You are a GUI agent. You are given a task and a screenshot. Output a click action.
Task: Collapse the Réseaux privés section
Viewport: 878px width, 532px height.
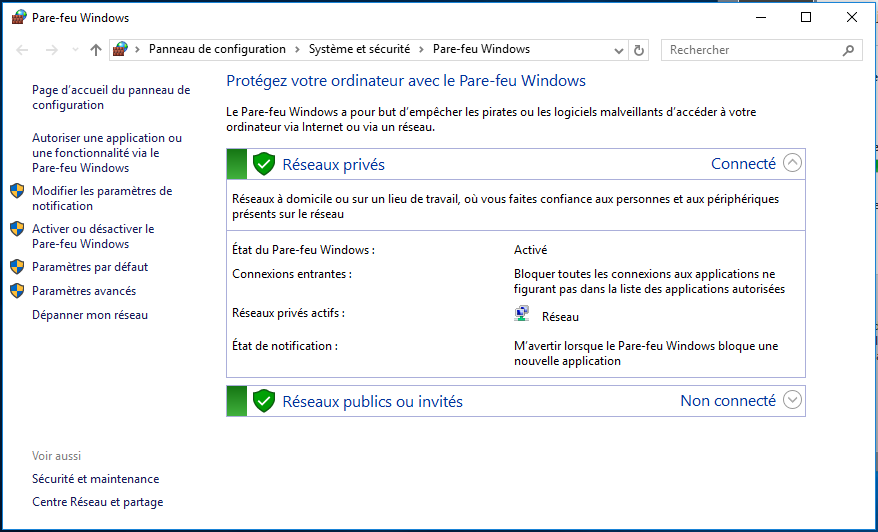click(x=792, y=163)
